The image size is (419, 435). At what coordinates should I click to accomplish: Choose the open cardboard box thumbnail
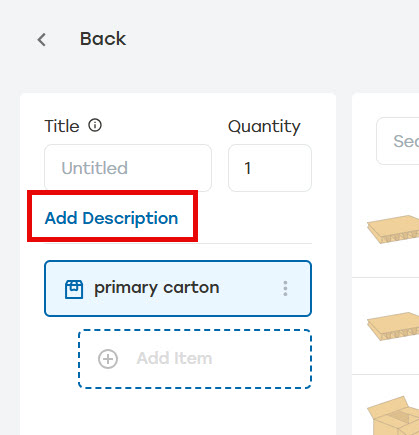(x=393, y=415)
